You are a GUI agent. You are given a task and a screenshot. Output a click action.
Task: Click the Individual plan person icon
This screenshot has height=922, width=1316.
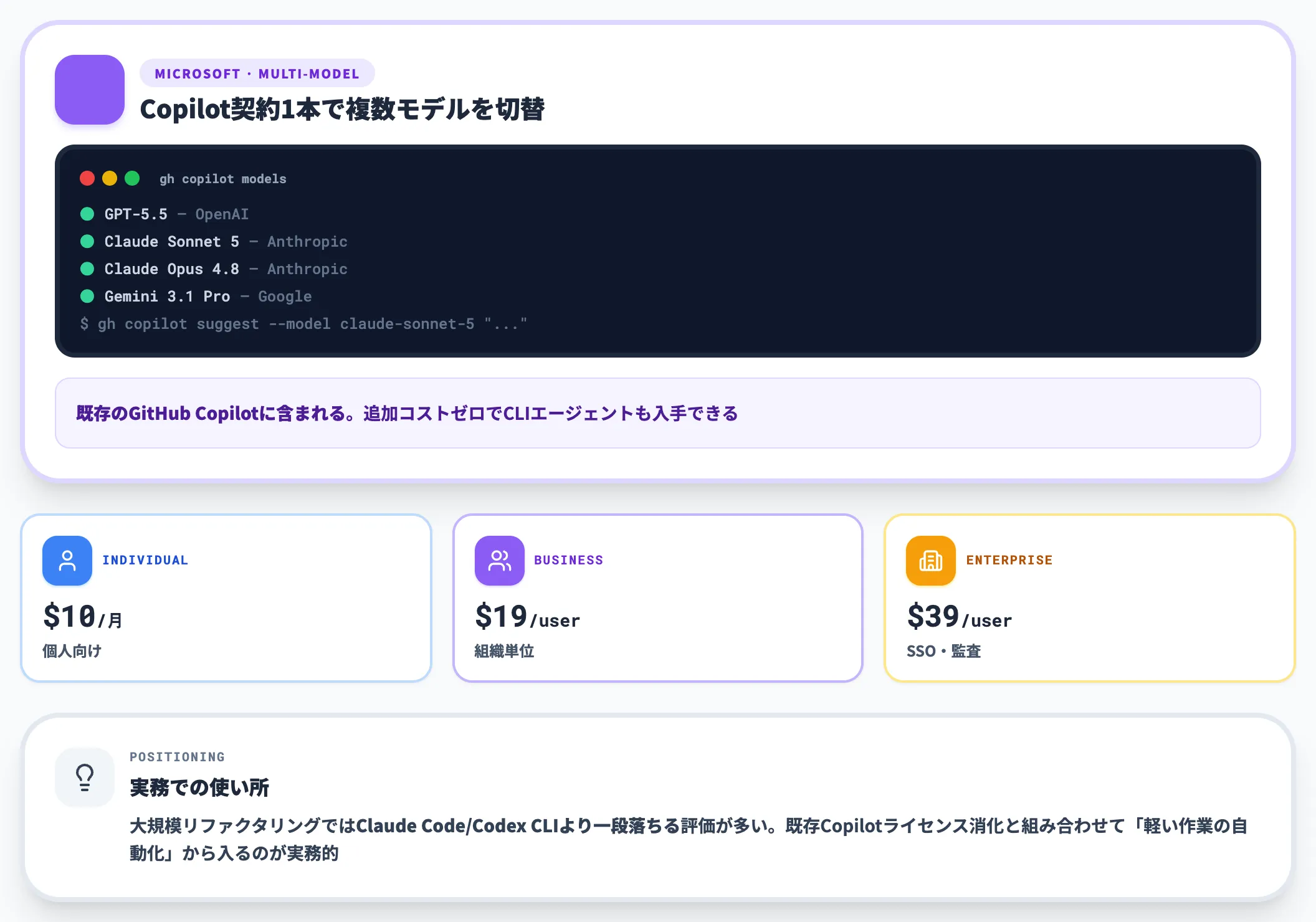point(67,561)
